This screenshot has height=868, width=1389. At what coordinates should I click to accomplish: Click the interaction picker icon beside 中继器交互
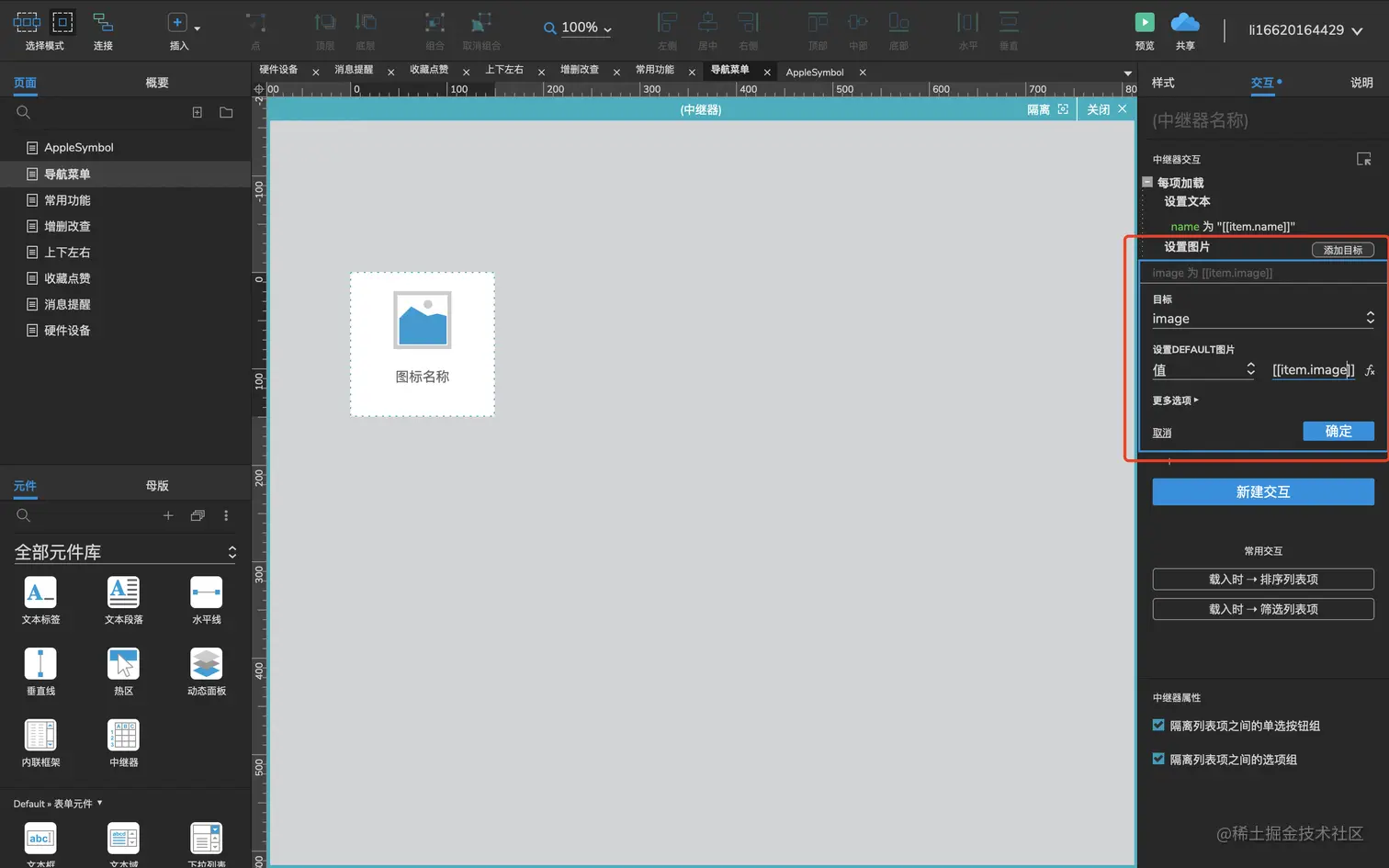pyautogui.click(x=1364, y=159)
